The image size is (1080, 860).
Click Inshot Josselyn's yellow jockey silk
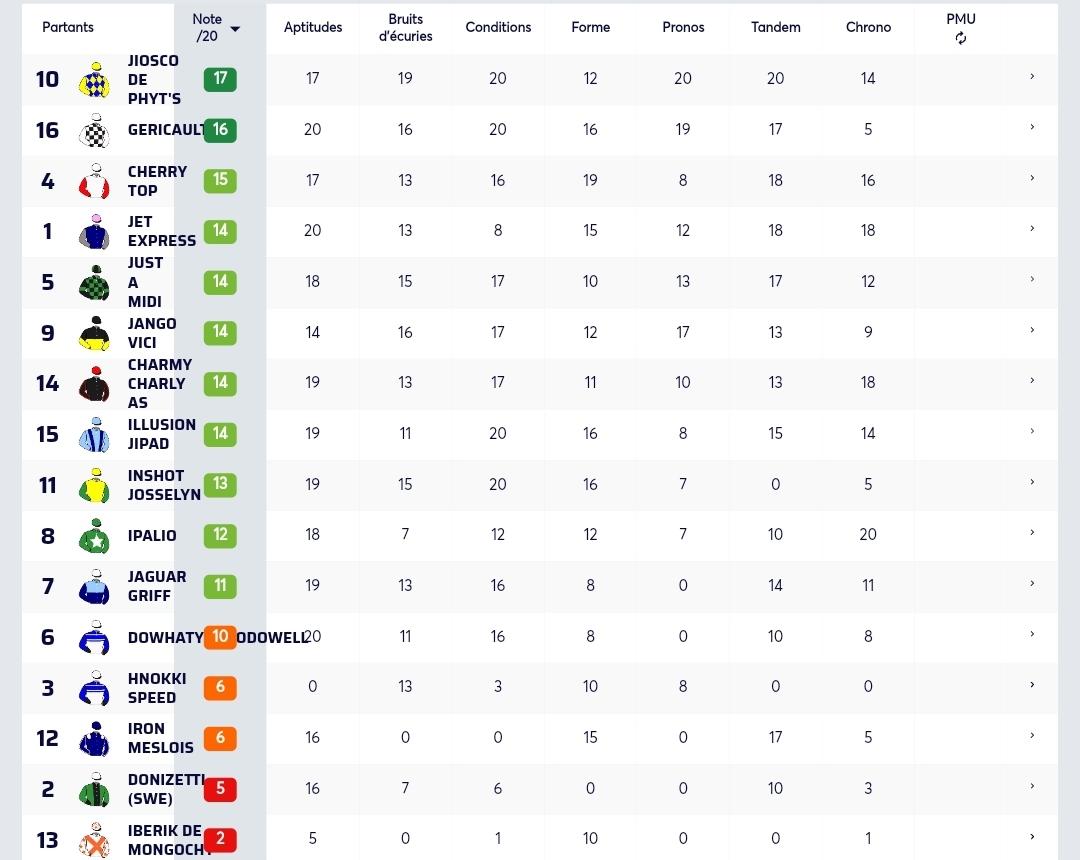click(x=94, y=485)
